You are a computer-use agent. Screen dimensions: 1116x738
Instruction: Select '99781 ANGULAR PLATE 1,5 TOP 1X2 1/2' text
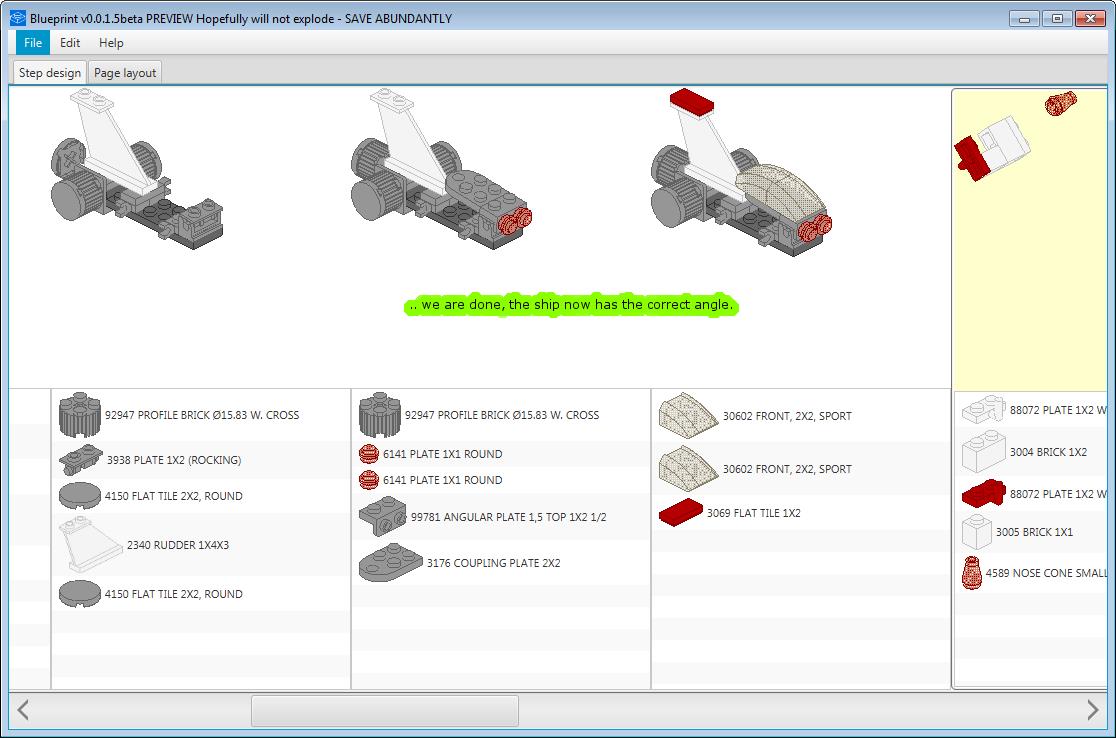(x=508, y=517)
